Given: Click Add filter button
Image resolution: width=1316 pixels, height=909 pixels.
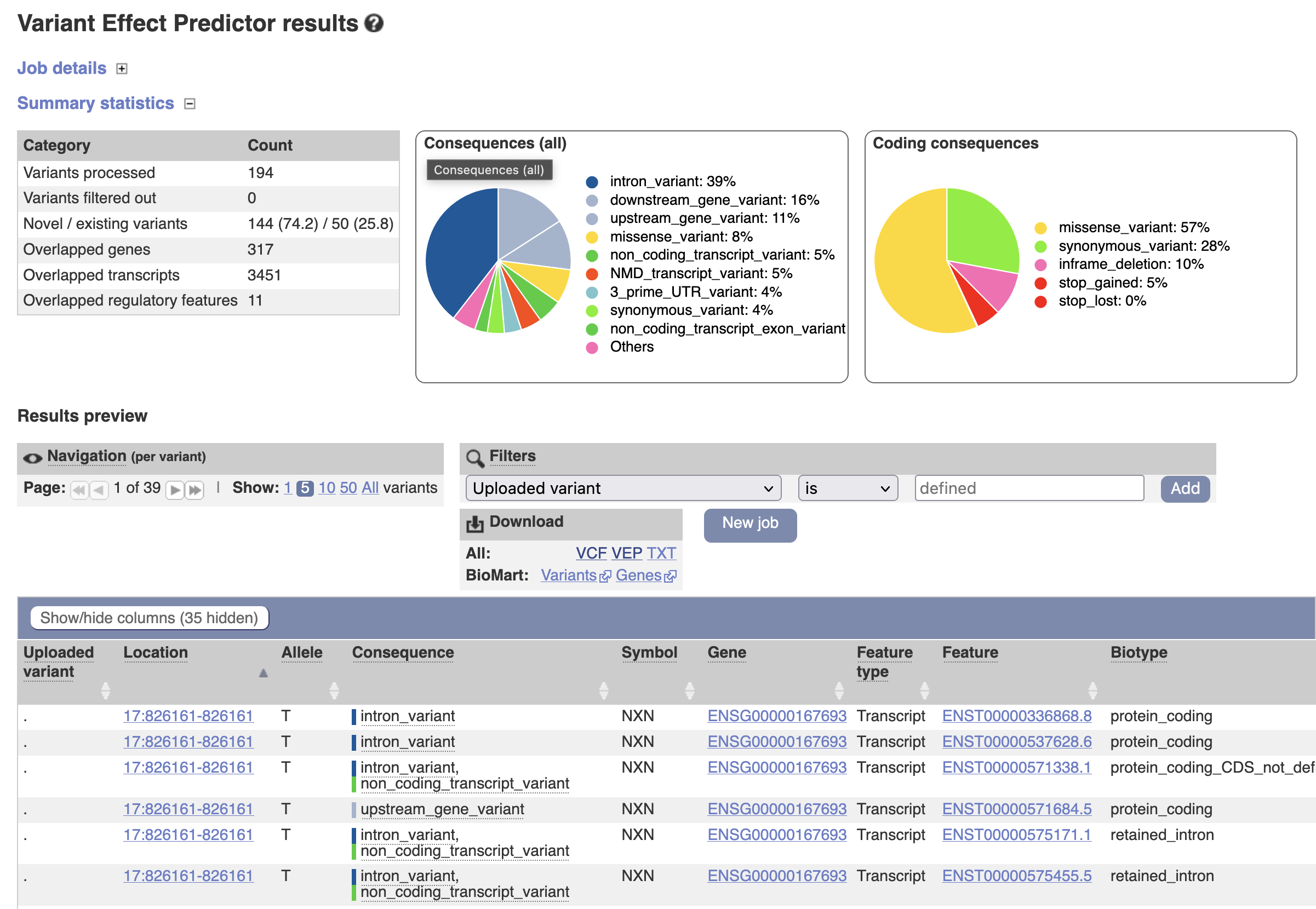Looking at the screenshot, I should (x=1185, y=488).
